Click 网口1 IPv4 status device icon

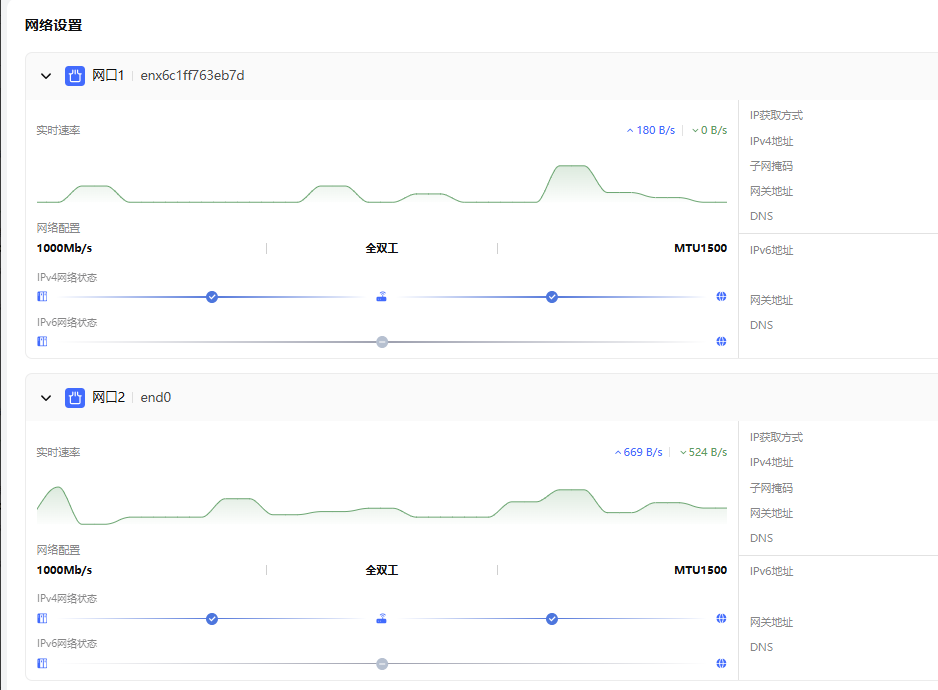click(42, 296)
